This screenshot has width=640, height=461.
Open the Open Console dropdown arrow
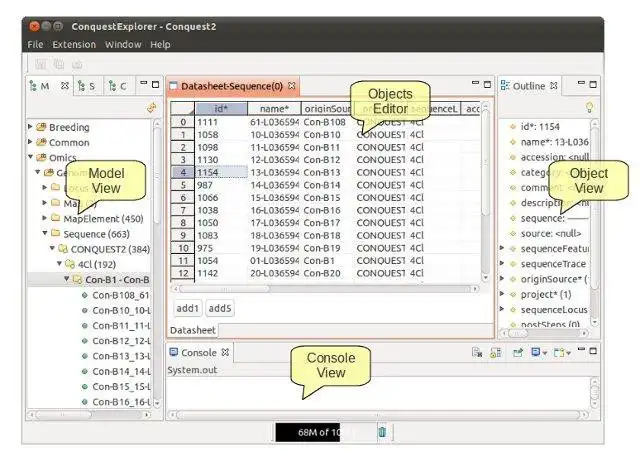[x=568, y=353]
